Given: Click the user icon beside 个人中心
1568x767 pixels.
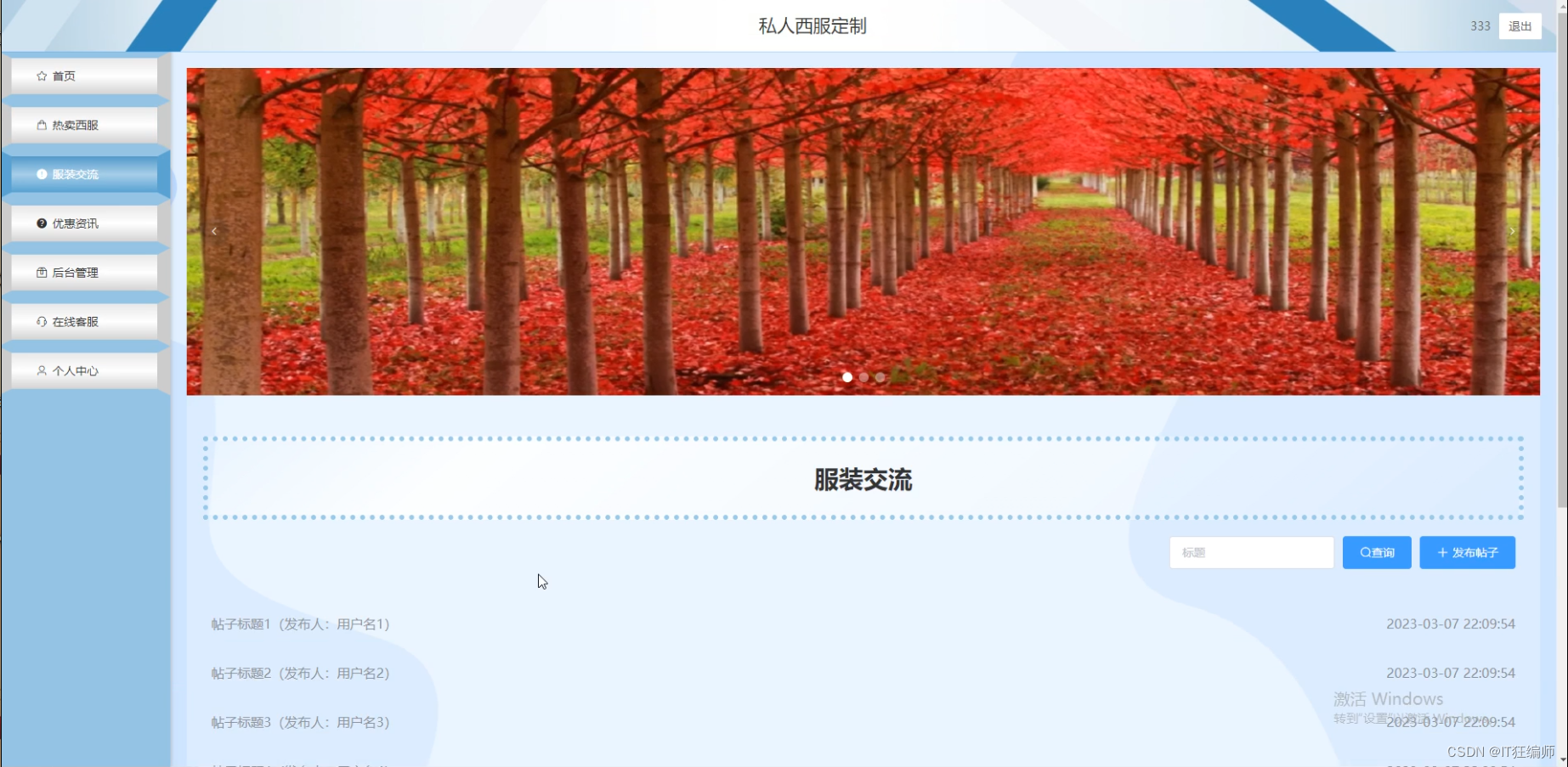Looking at the screenshot, I should click(x=42, y=371).
